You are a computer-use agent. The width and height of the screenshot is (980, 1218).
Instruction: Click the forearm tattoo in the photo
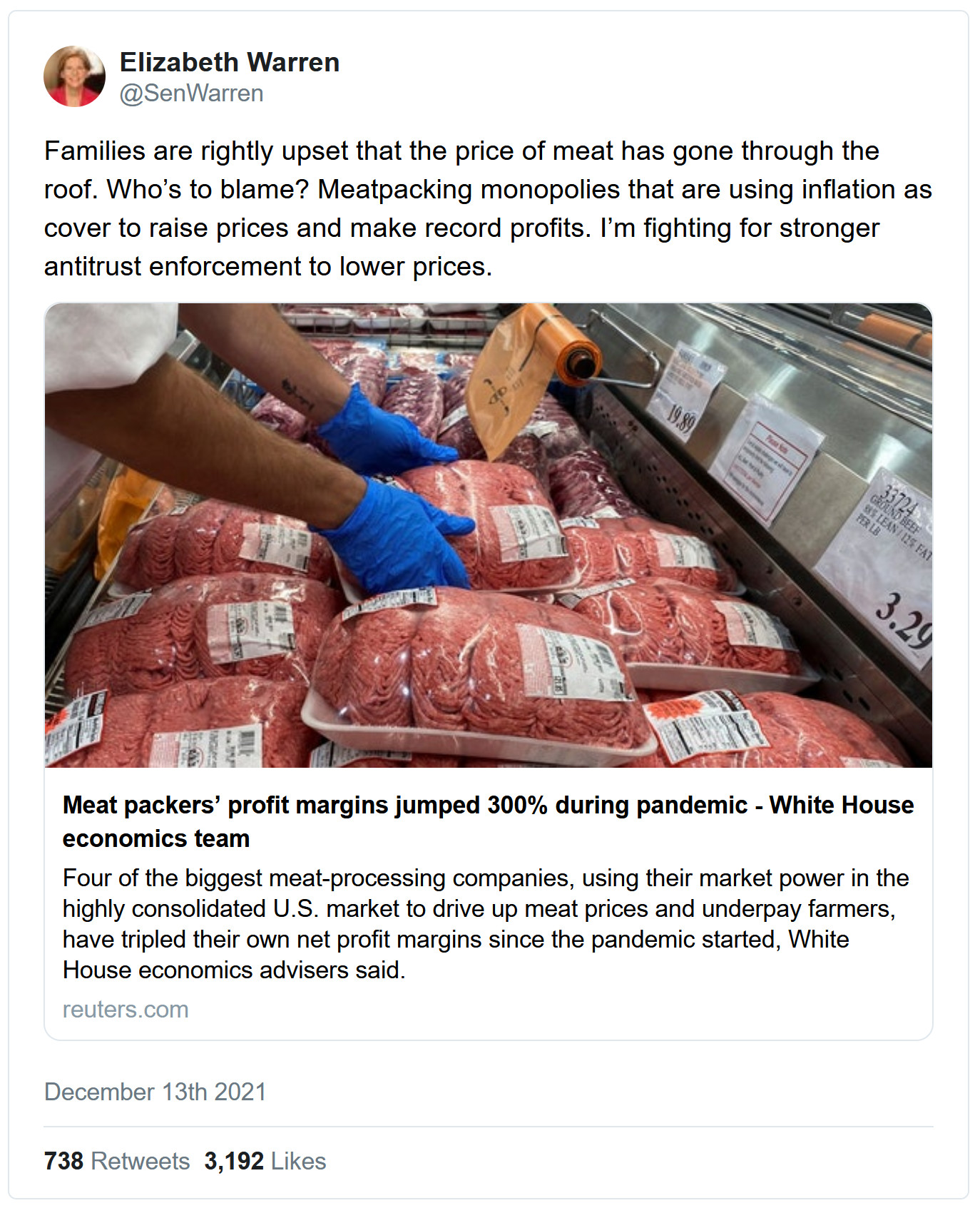298,394
